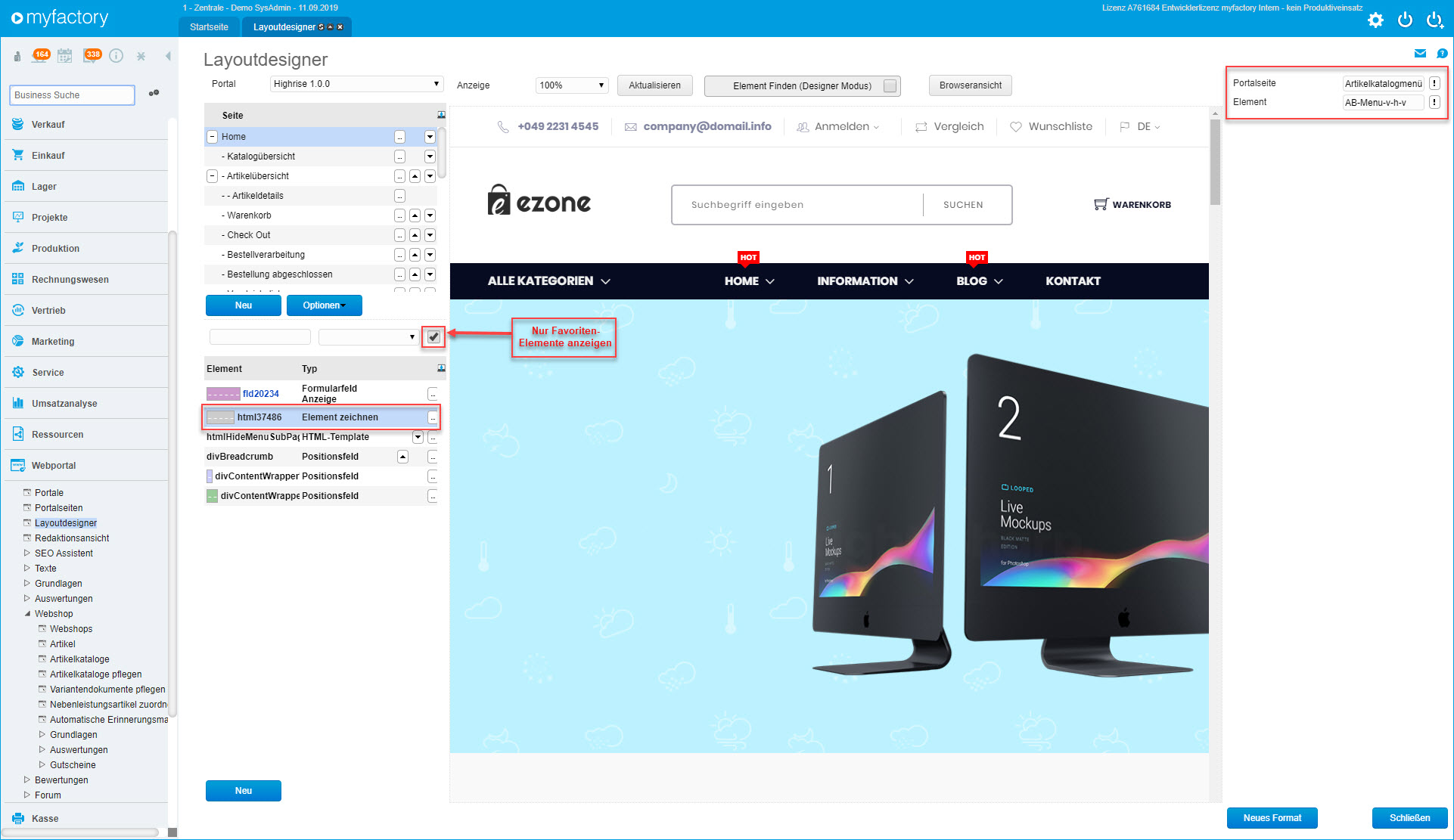
Task: Open the help chat bubble icon
Action: [1442, 54]
